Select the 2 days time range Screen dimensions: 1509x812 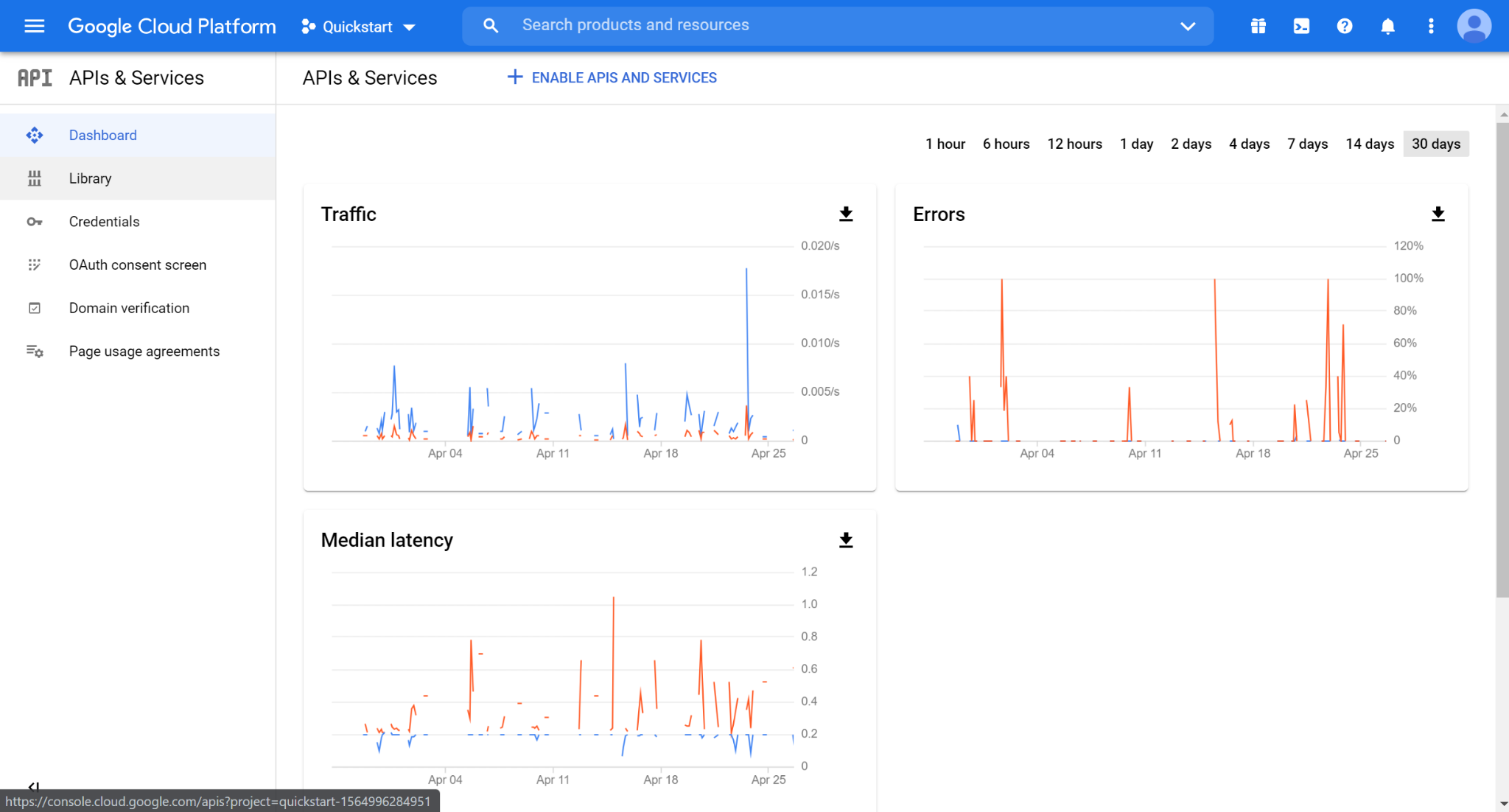pos(1191,144)
